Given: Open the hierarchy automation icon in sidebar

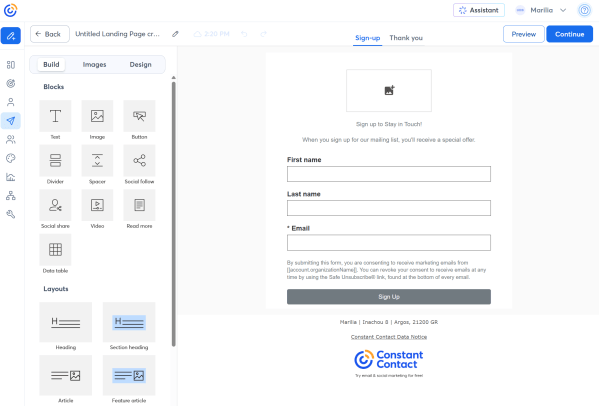Looking at the screenshot, I should click(x=11, y=196).
